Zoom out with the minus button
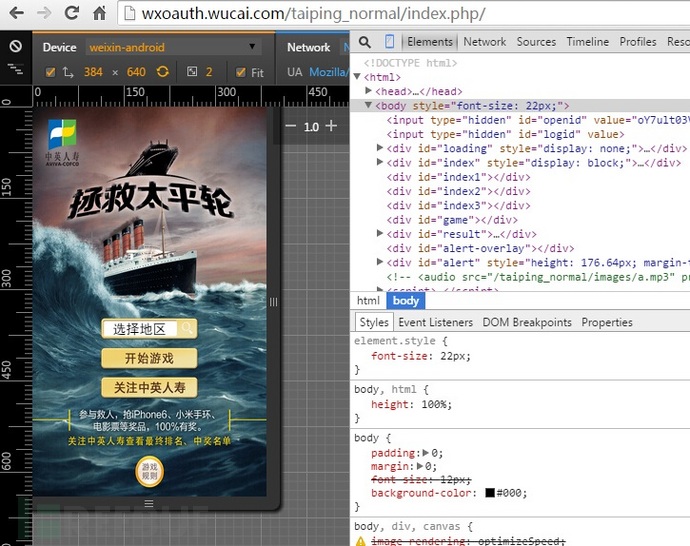Screen dimensions: 690x546 pos(290,126)
